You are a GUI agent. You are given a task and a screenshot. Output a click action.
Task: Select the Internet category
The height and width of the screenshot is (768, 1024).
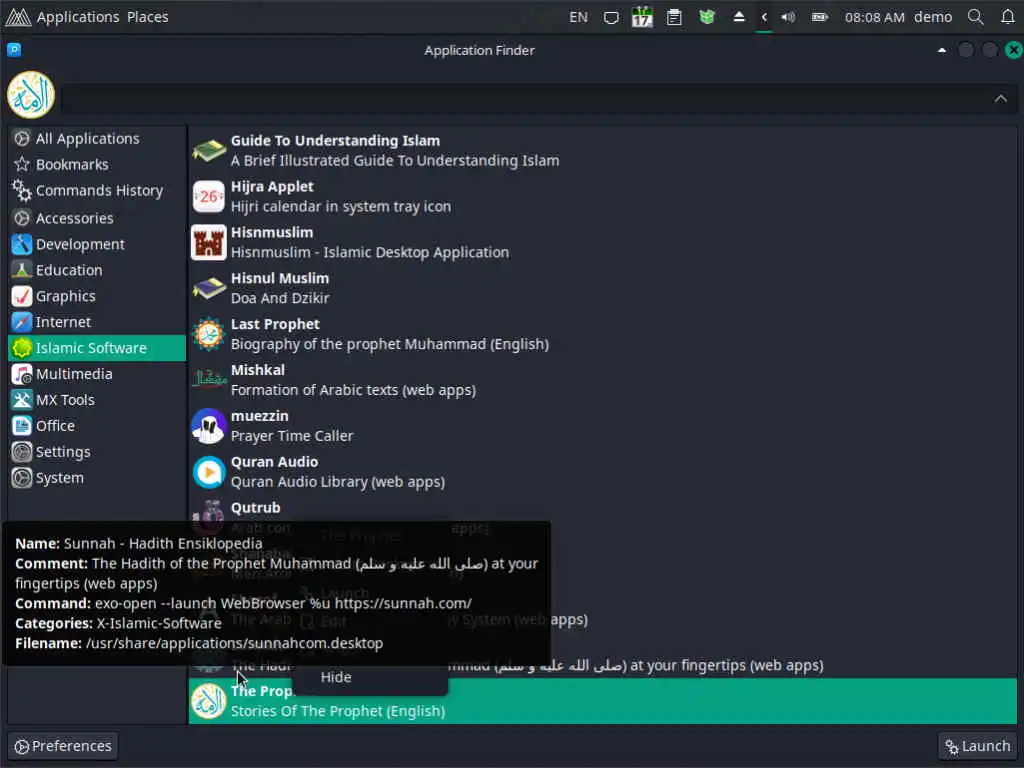(x=97, y=322)
